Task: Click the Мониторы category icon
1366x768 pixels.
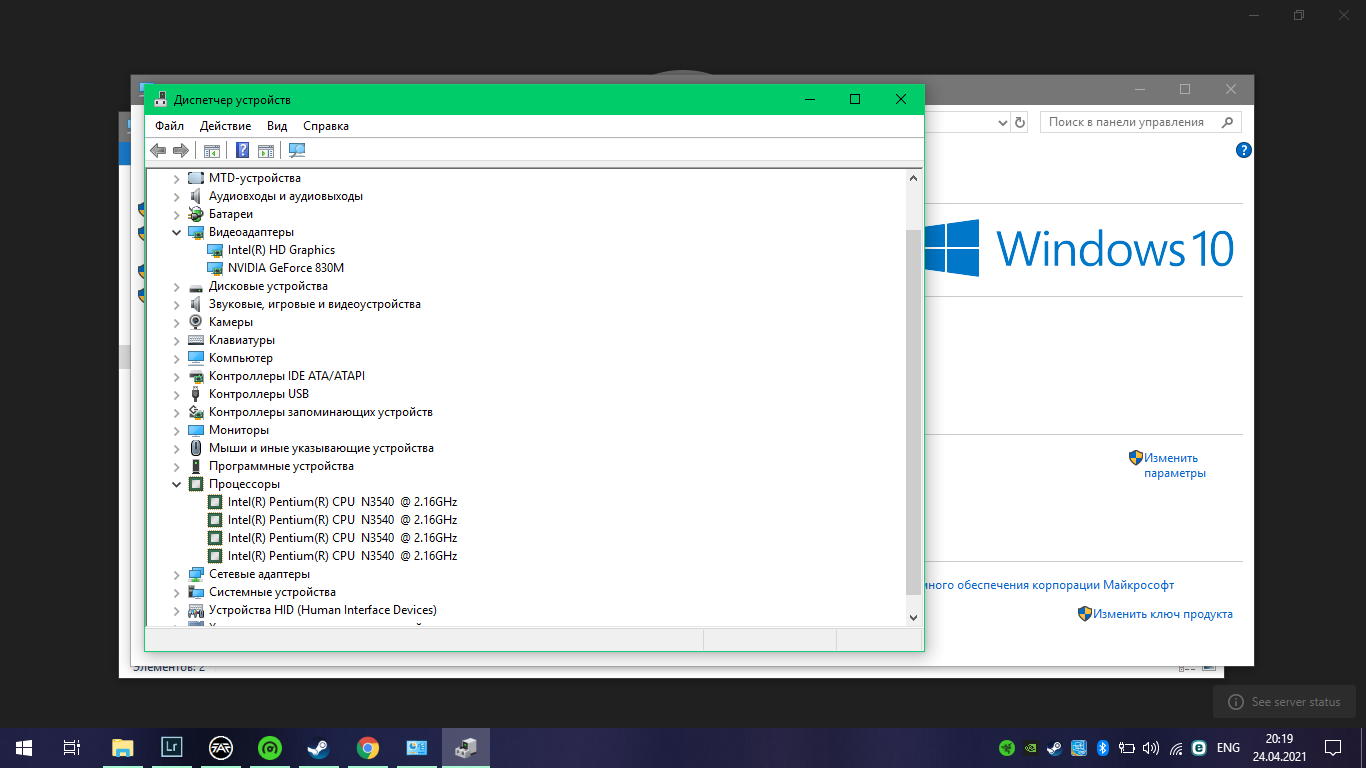Action: (196, 430)
